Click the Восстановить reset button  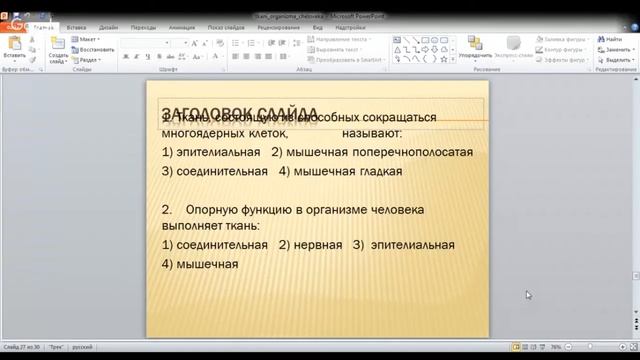(93, 49)
